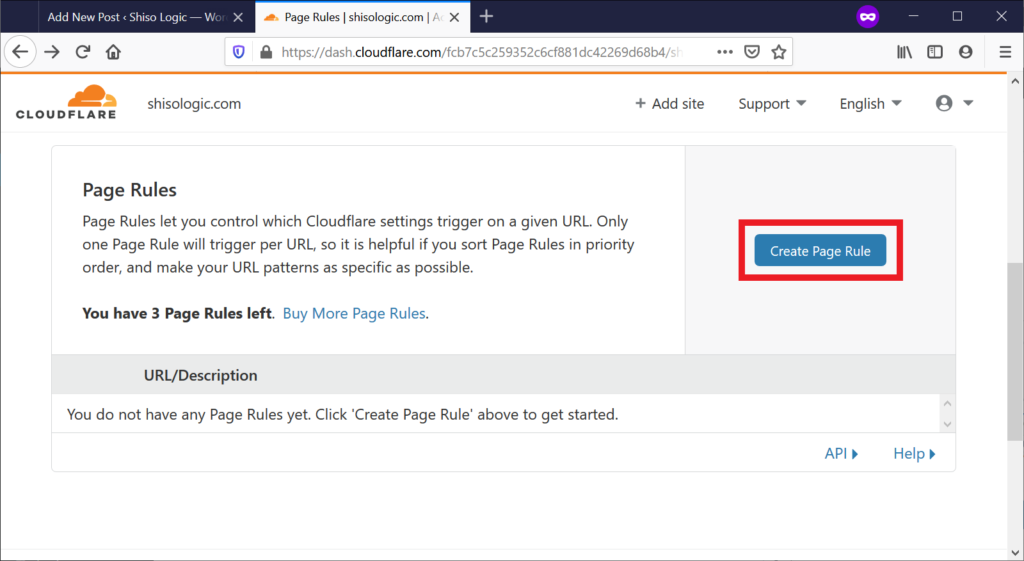The width and height of the screenshot is (1024, 561).
Task: View site security padlock info
Action: click(x=266, y=52)
